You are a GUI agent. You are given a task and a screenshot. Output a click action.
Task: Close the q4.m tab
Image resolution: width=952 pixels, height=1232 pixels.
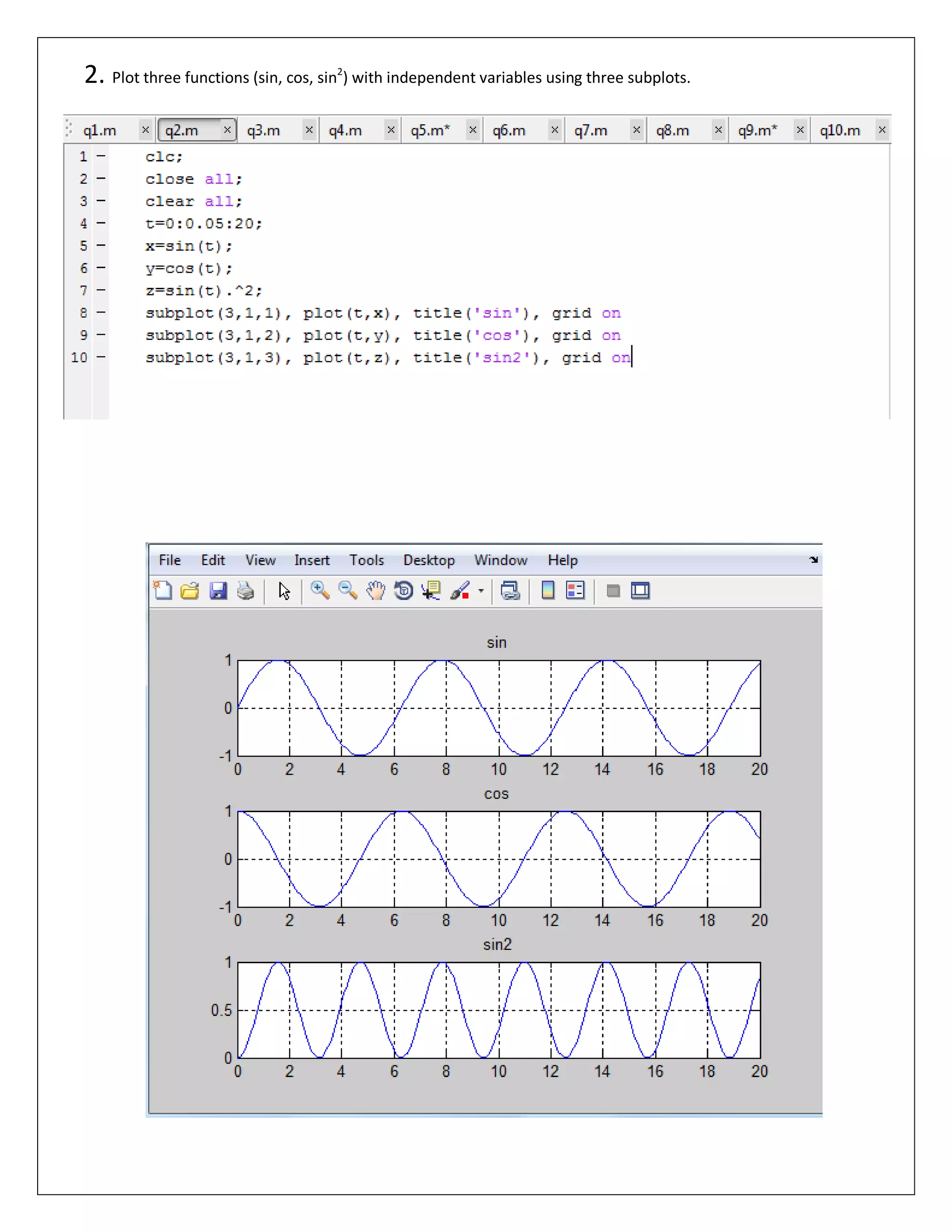pyautogui.click(x=391, y=130)
